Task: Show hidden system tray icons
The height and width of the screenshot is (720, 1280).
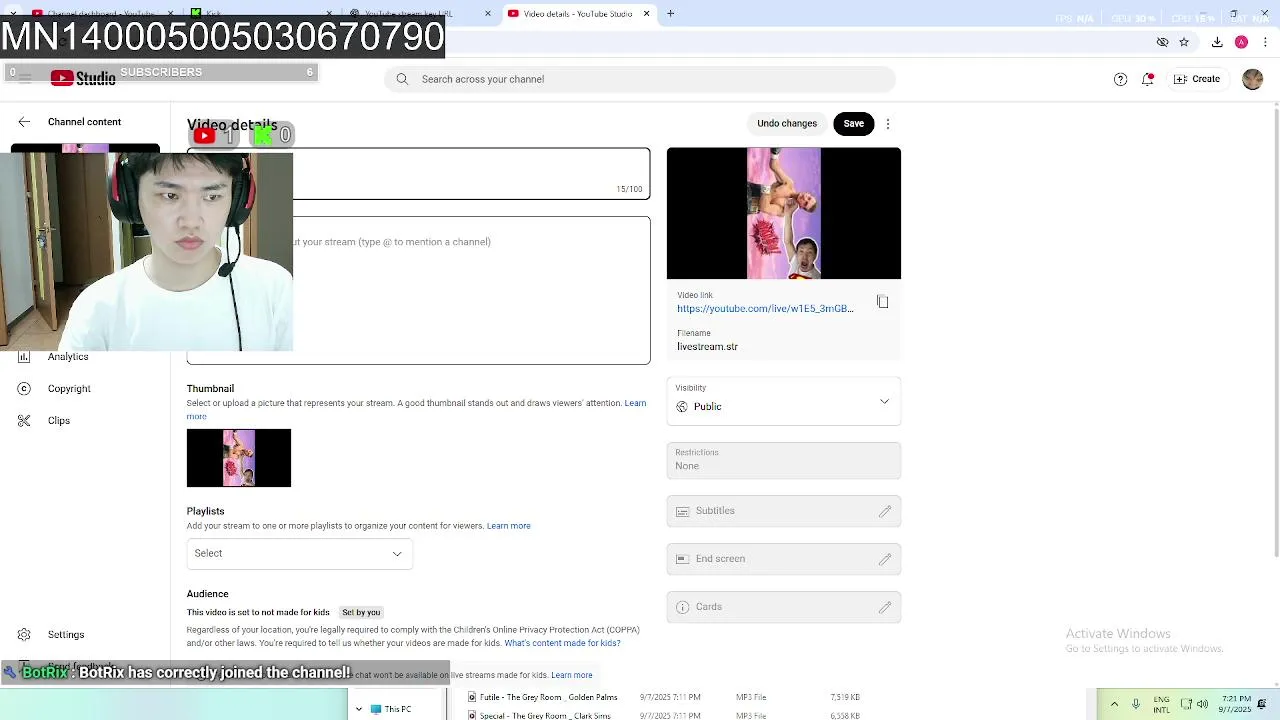Action: (x=1114, y=704)
